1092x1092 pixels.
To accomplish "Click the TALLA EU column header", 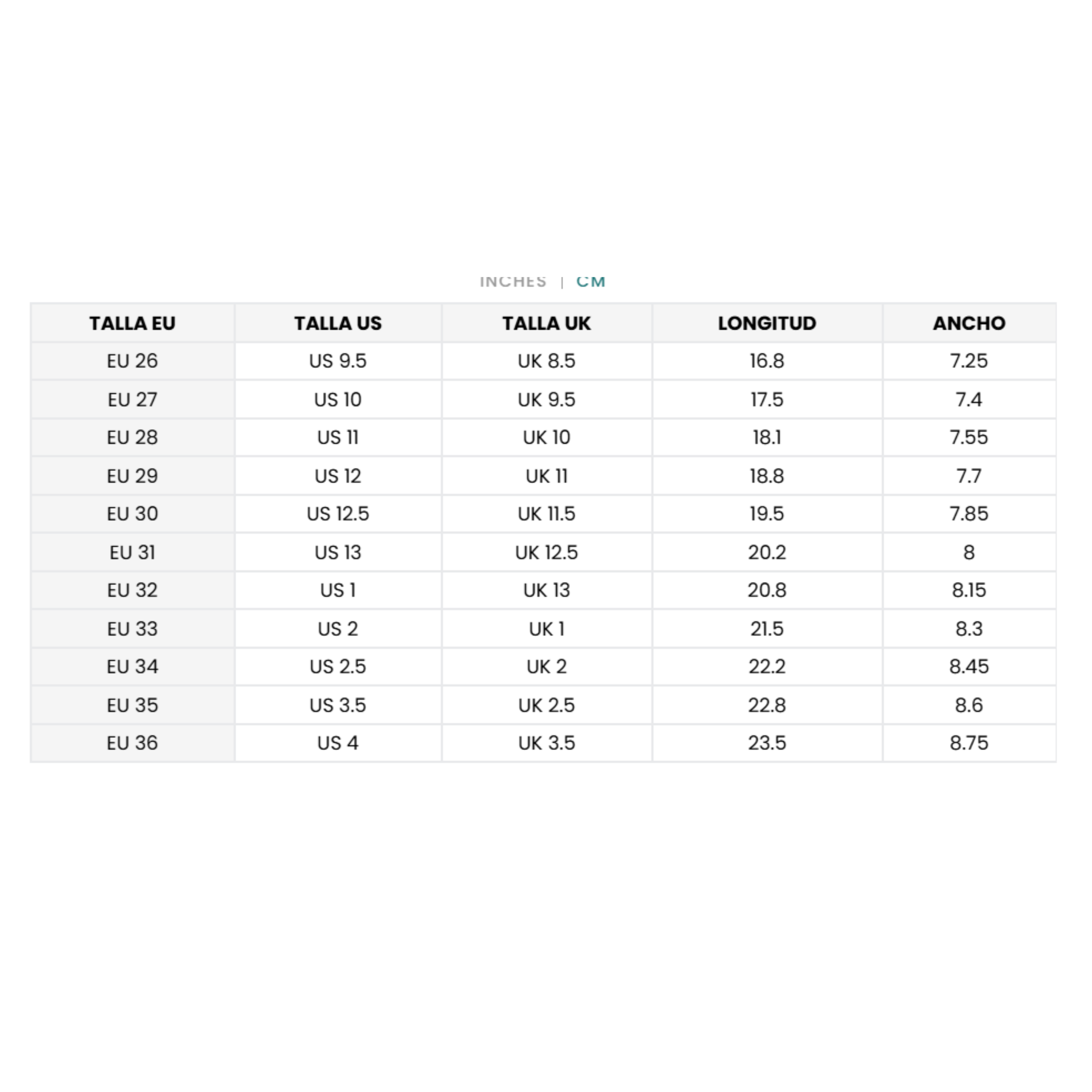I will tap(133, 323).
